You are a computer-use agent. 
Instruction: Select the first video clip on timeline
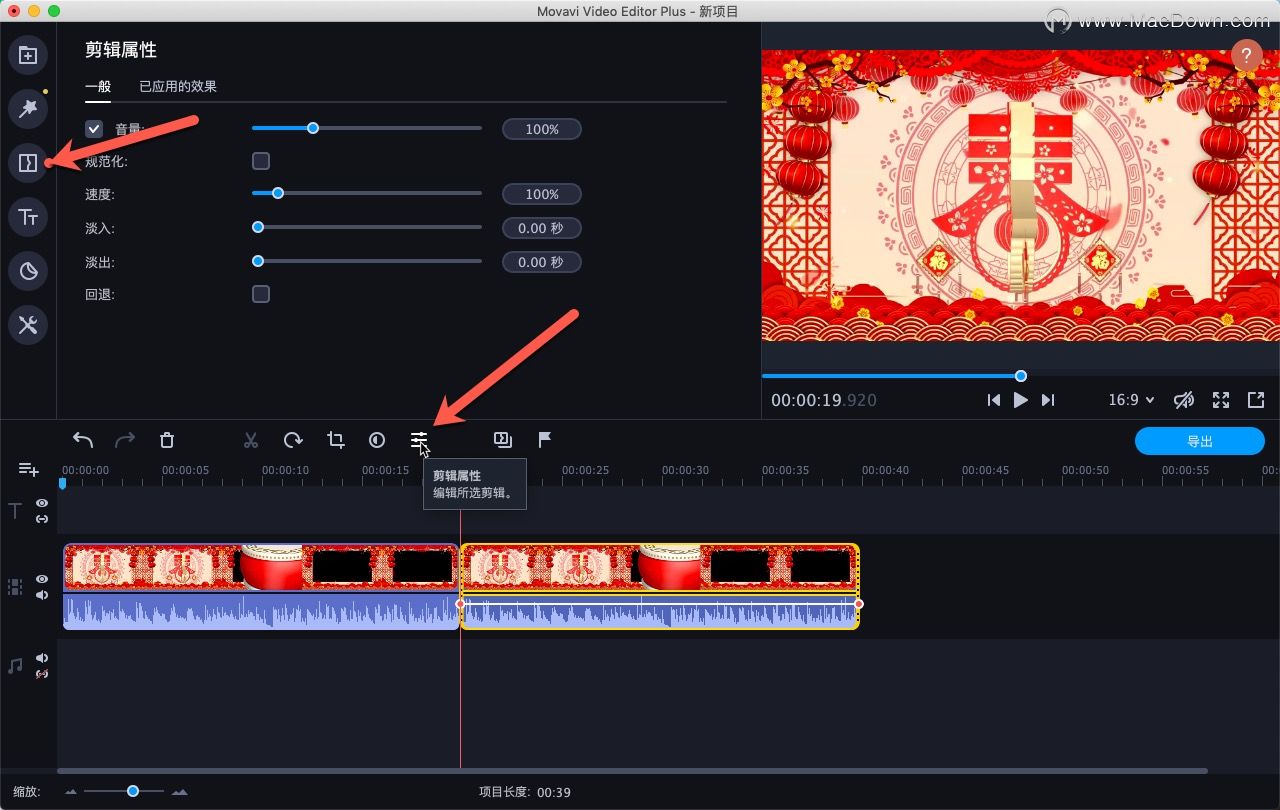261,567
